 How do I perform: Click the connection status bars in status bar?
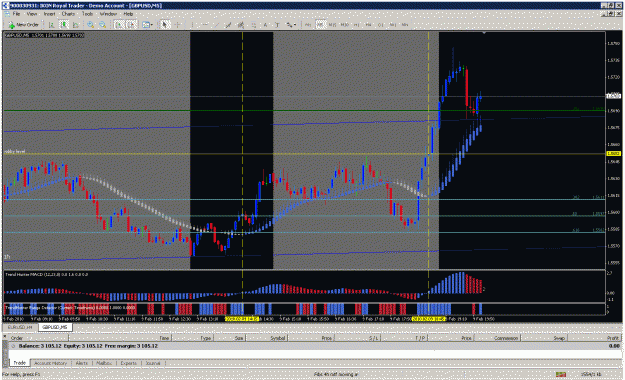(x=561, y=374)
